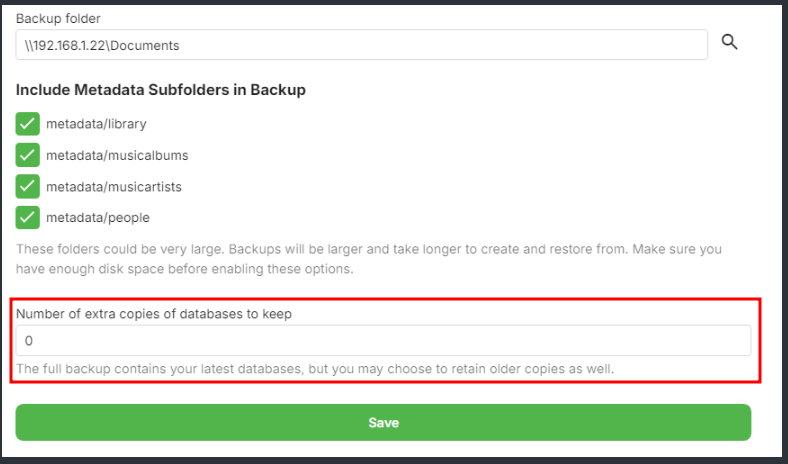This screenshot has height=464, width=788.
Task: Click the 0 value in copies field
Action: (x=29, y=341)
